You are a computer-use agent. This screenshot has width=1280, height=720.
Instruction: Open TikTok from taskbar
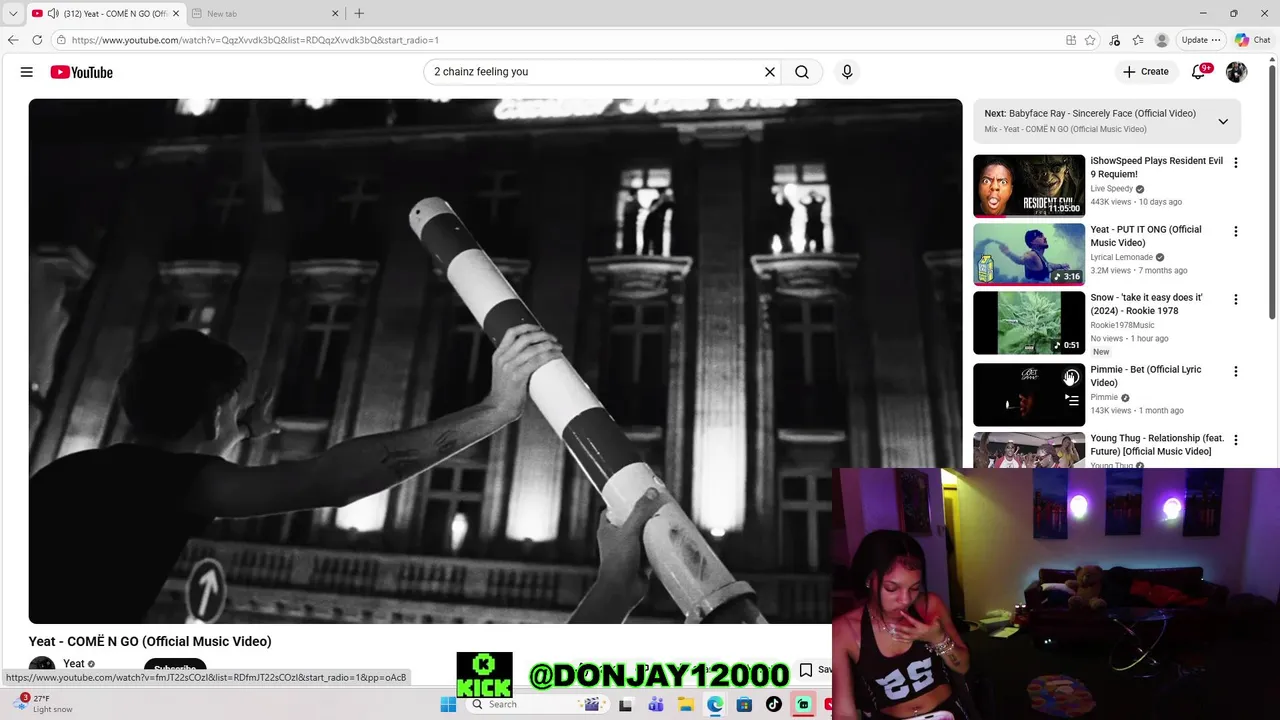click(x=773, y=704)
